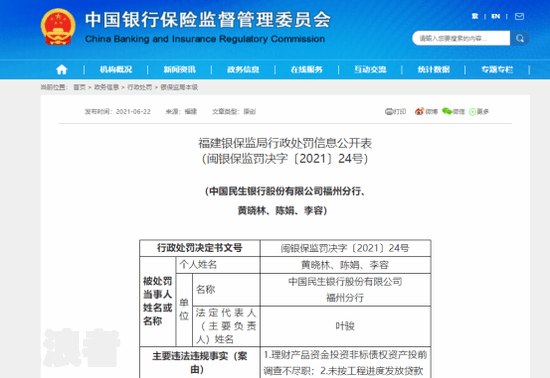Click the green 更多 plus icon
This screenshot has width=550, height=378.
472,112
